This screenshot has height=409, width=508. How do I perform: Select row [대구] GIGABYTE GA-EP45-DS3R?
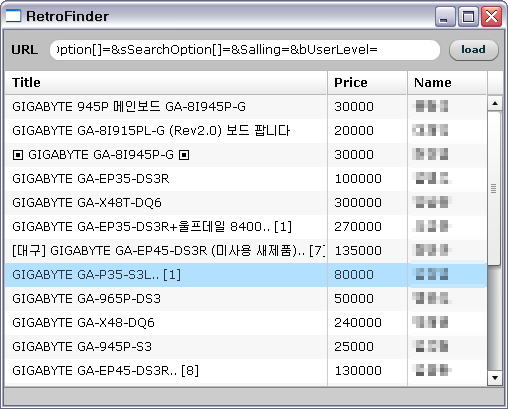point(246,251)
